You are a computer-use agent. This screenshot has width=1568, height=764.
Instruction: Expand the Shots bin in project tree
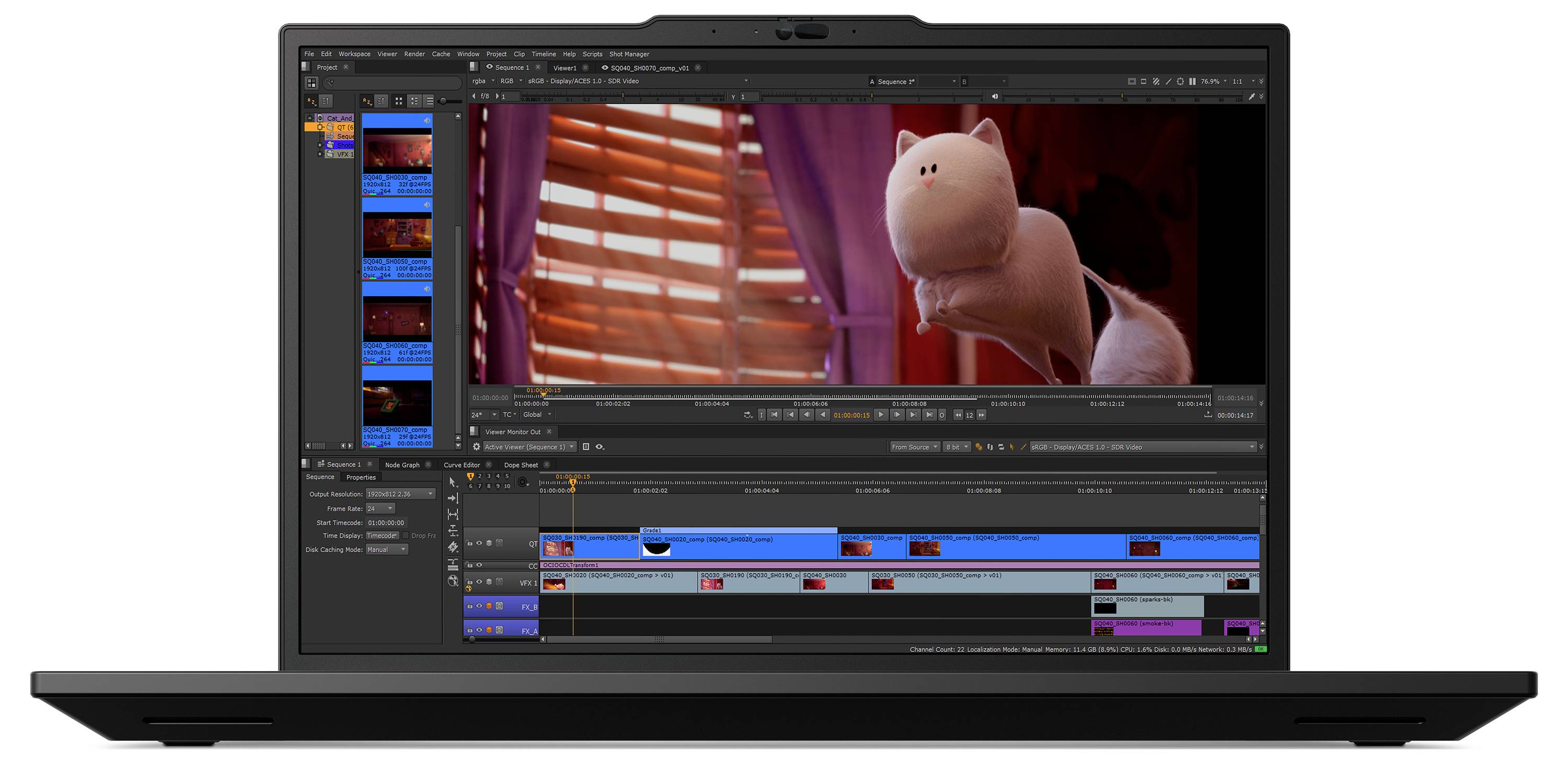[x=319, y=145]
